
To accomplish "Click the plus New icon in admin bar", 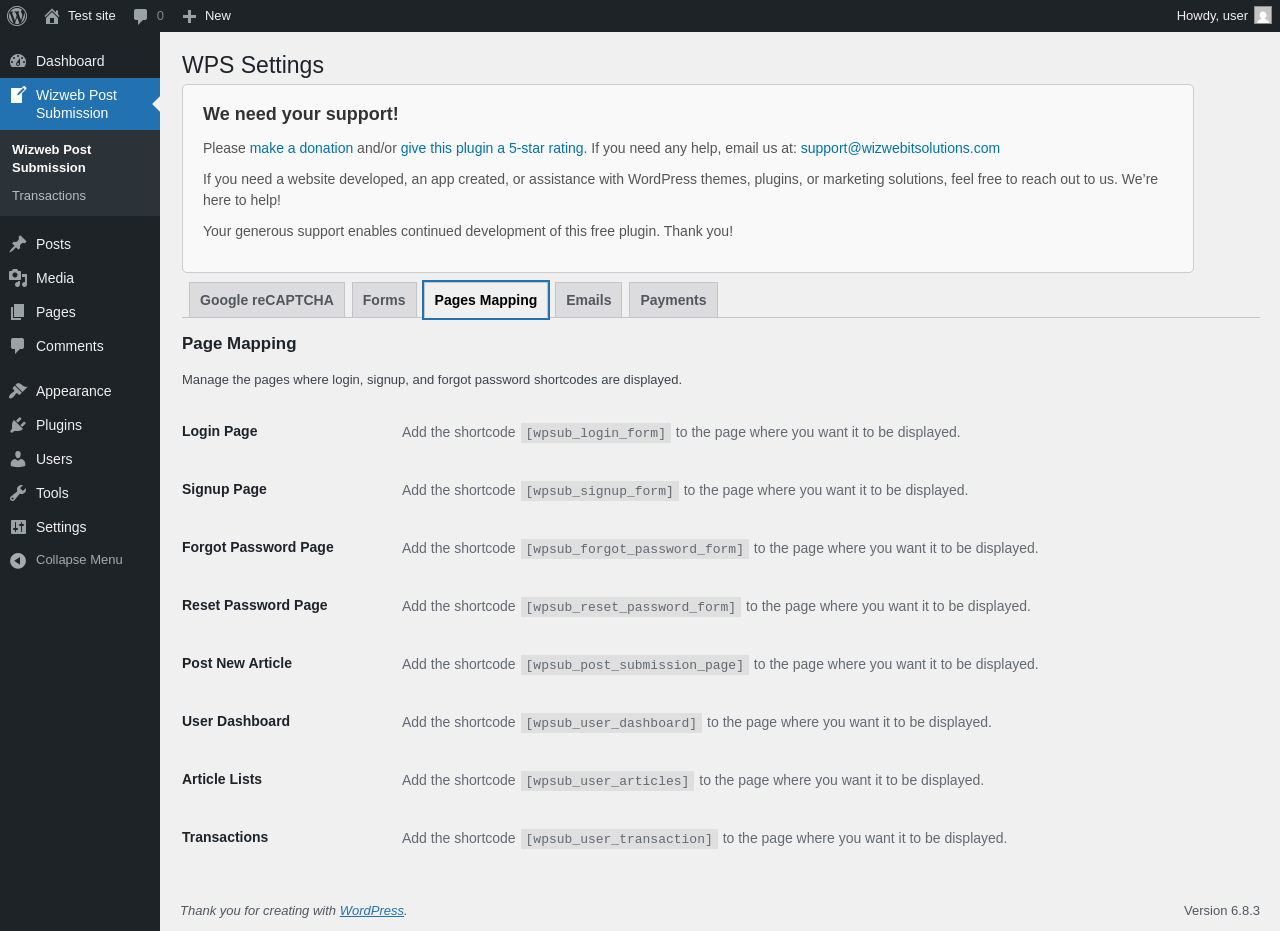I will pos(189,16).
